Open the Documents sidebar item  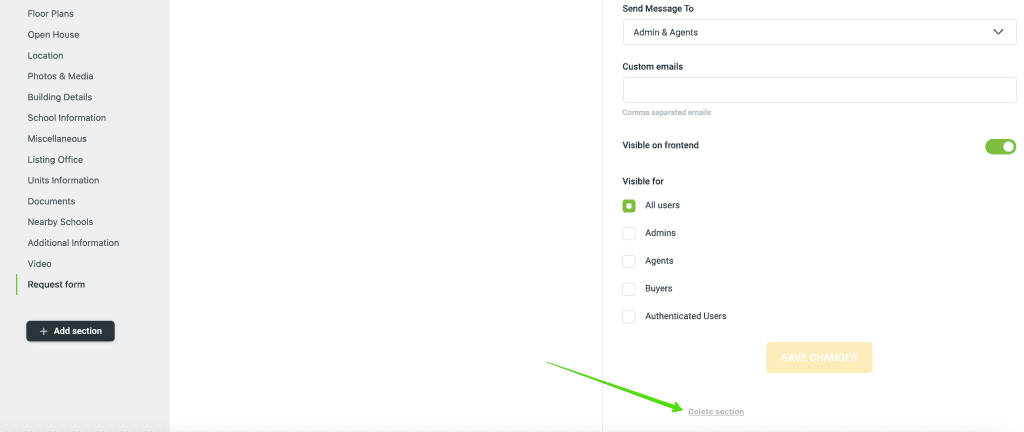tap(51, 201)
